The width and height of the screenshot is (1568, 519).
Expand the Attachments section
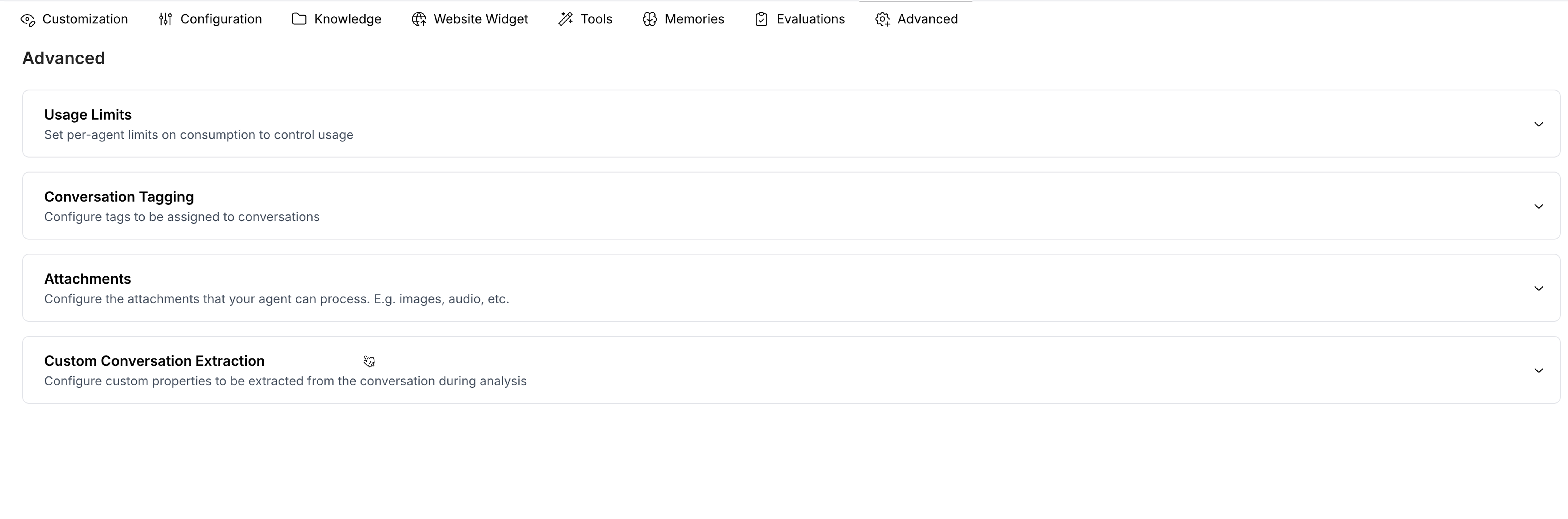(x=1539, y=288)
